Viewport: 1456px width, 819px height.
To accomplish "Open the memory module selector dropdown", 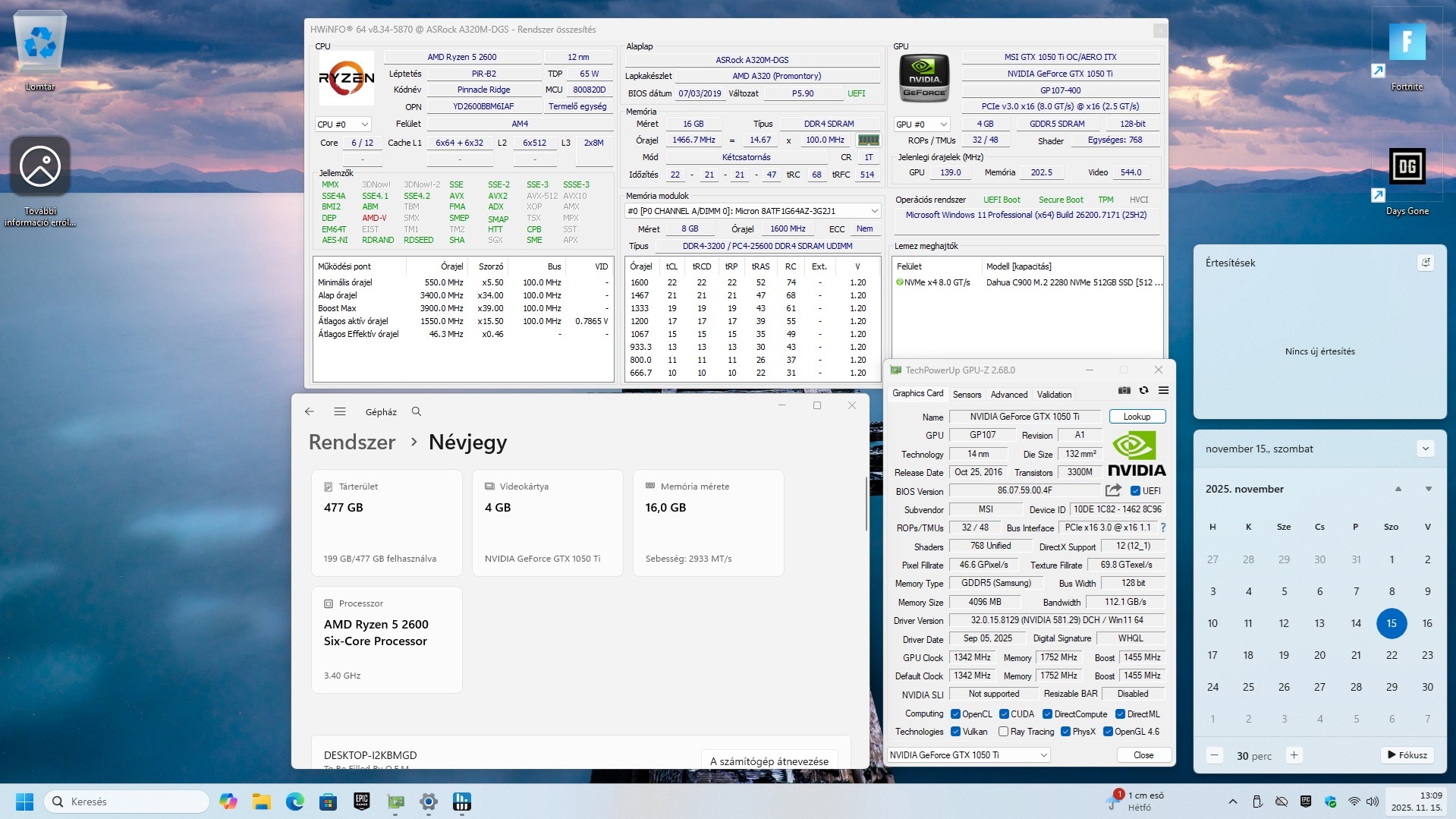I will click(x=753, y=210).
